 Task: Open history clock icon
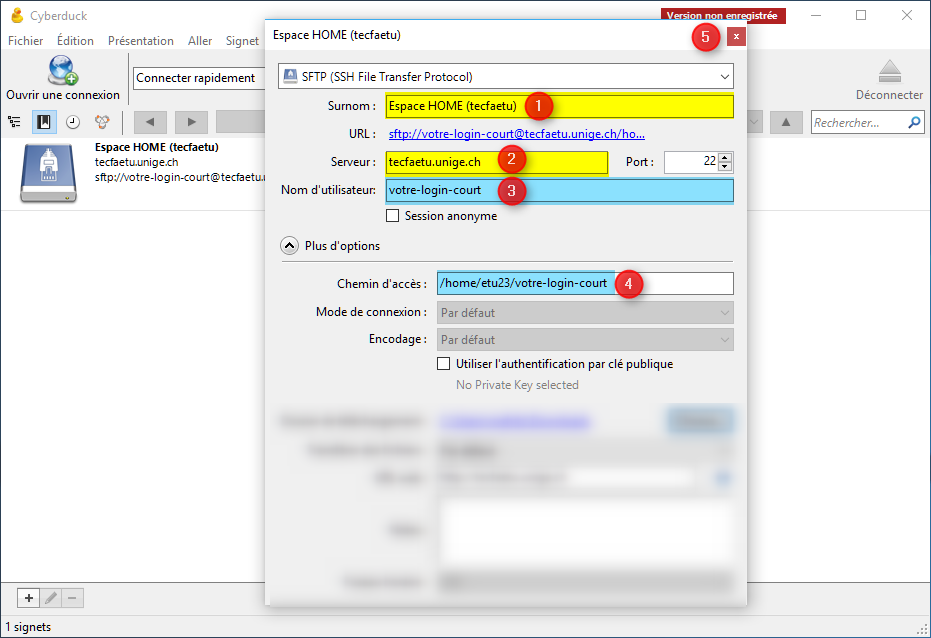tap(73, 122)
